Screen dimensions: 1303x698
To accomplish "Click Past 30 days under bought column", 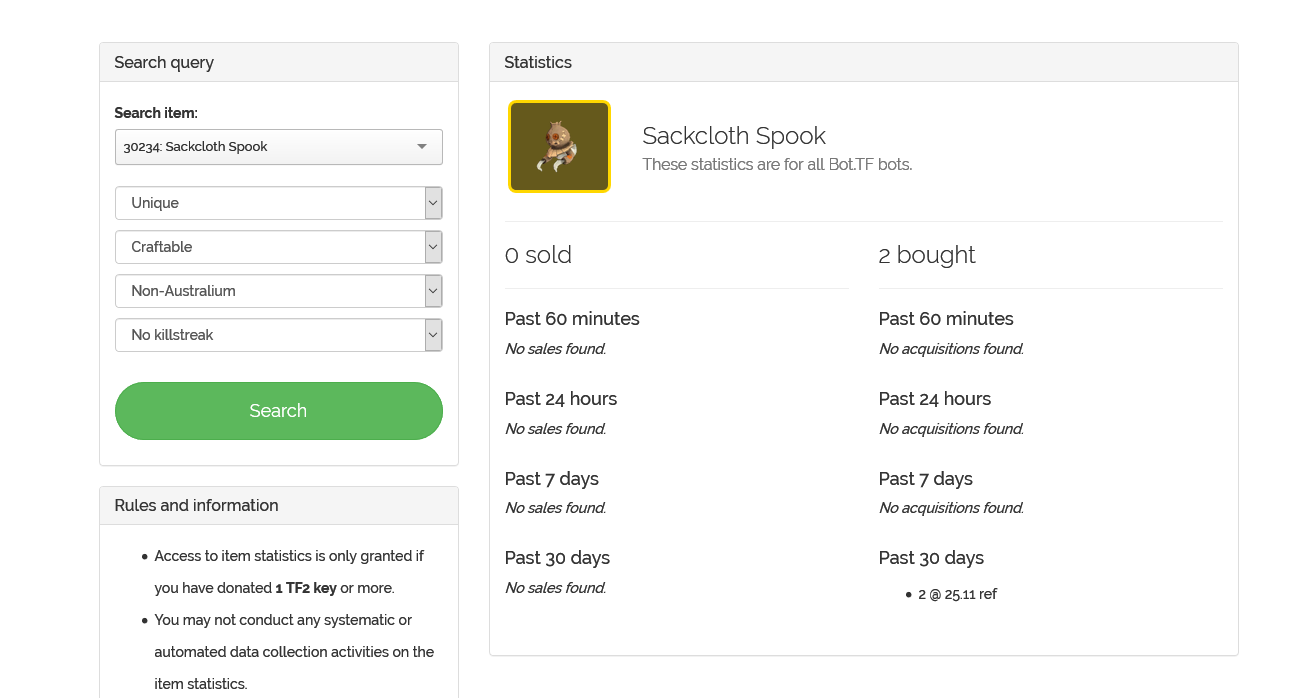I will pyautogui.click(x=930, y=558).
